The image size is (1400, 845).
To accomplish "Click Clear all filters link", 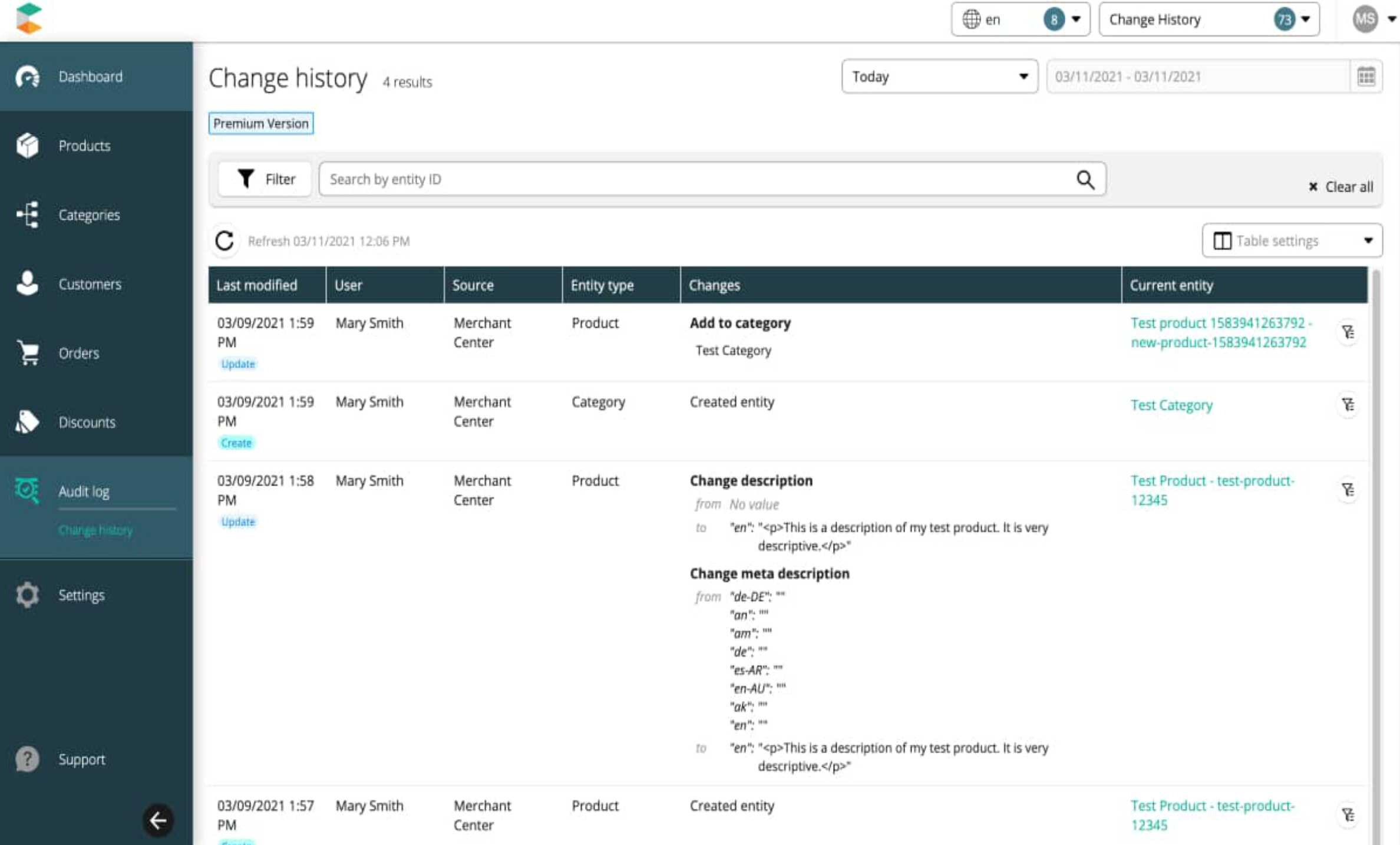I will pos(1339,186).
